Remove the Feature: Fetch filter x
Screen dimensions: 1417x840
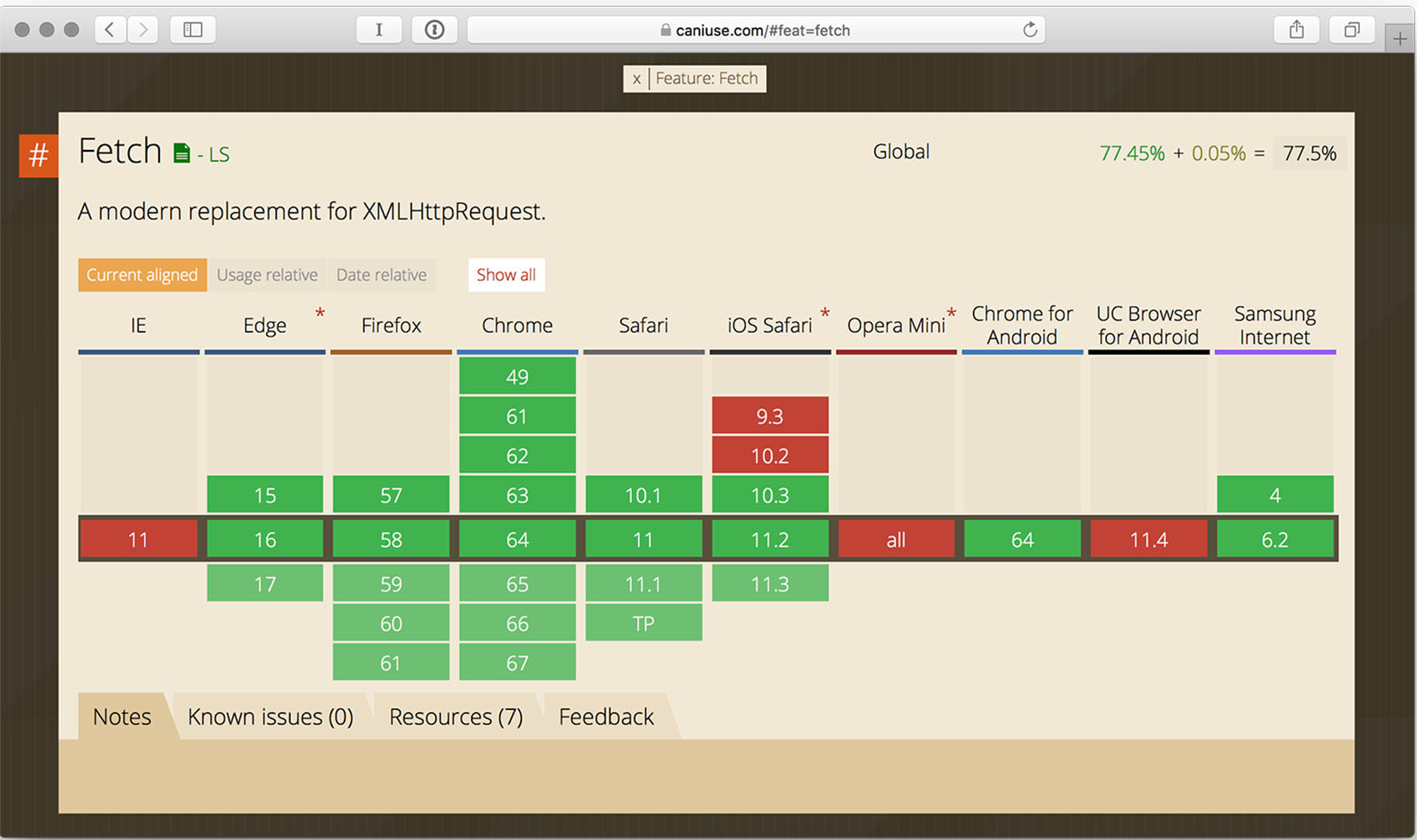click(636, 79)
